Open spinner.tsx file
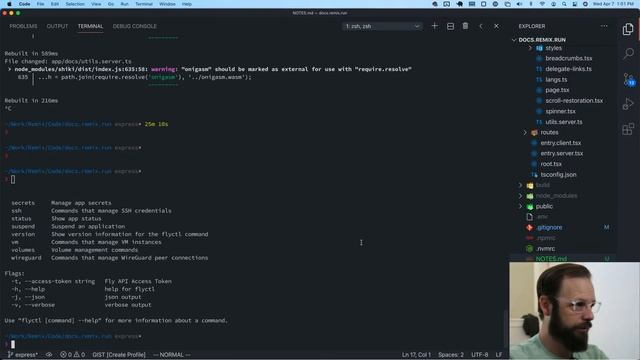This screenshot has height=360, width=640. [x=560, y=111]
